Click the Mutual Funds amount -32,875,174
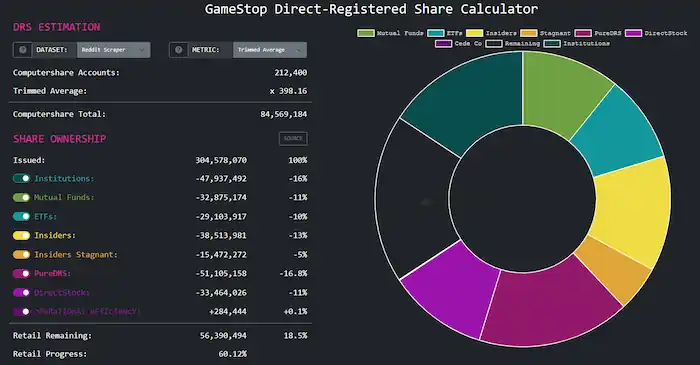Image resolution: width=700 pixels, height=365 pixels. tap(221, 197)
